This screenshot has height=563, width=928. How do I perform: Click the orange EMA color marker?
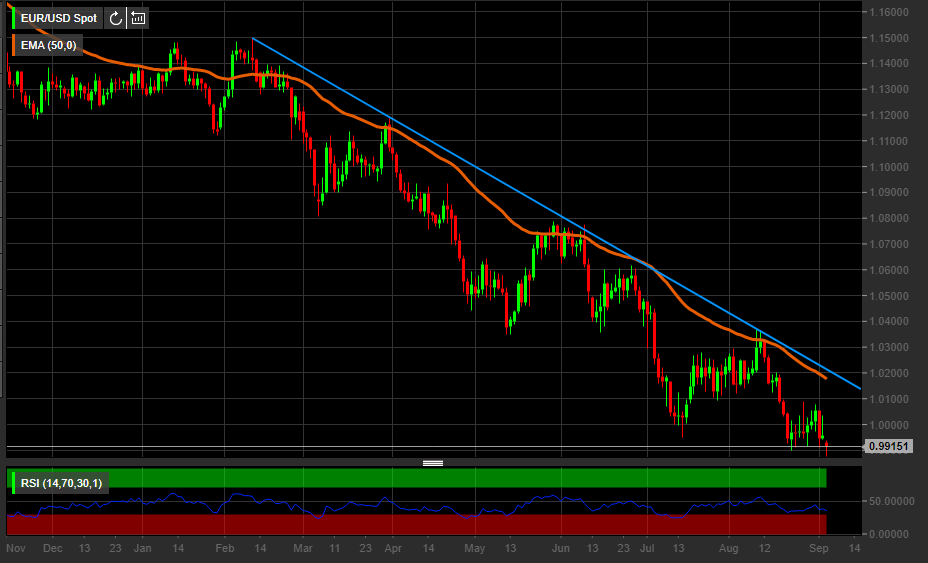click(14, 46)
